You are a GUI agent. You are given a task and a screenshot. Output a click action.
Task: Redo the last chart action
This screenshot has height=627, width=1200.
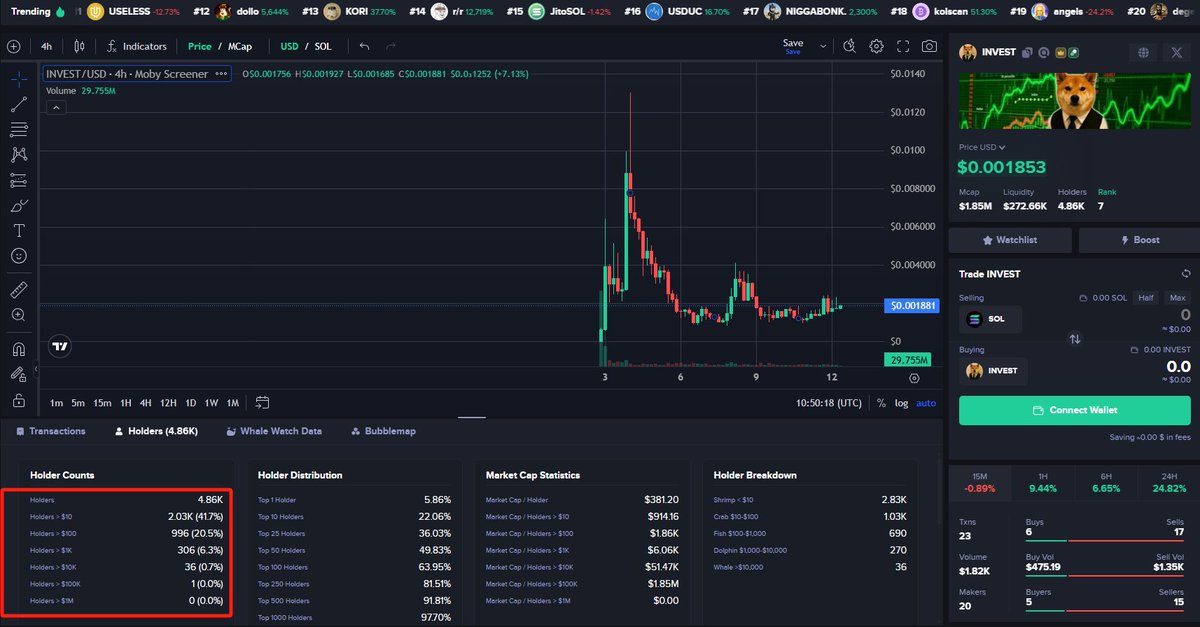click(x=390, y=46)
